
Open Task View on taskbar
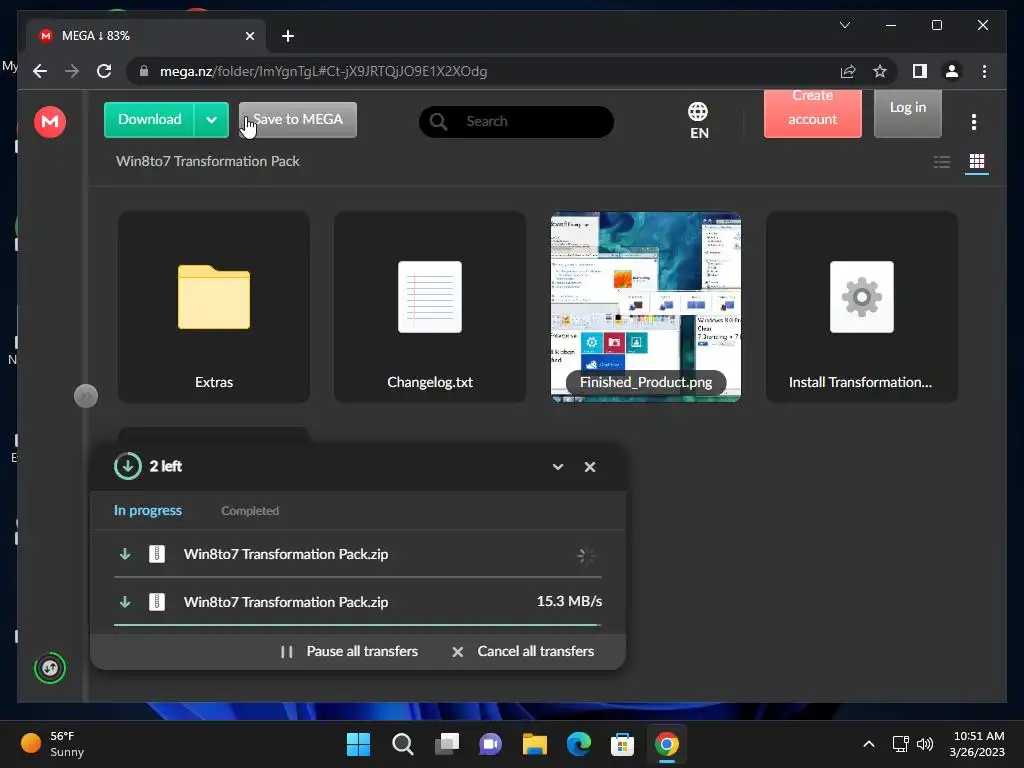tap(447, 744)
